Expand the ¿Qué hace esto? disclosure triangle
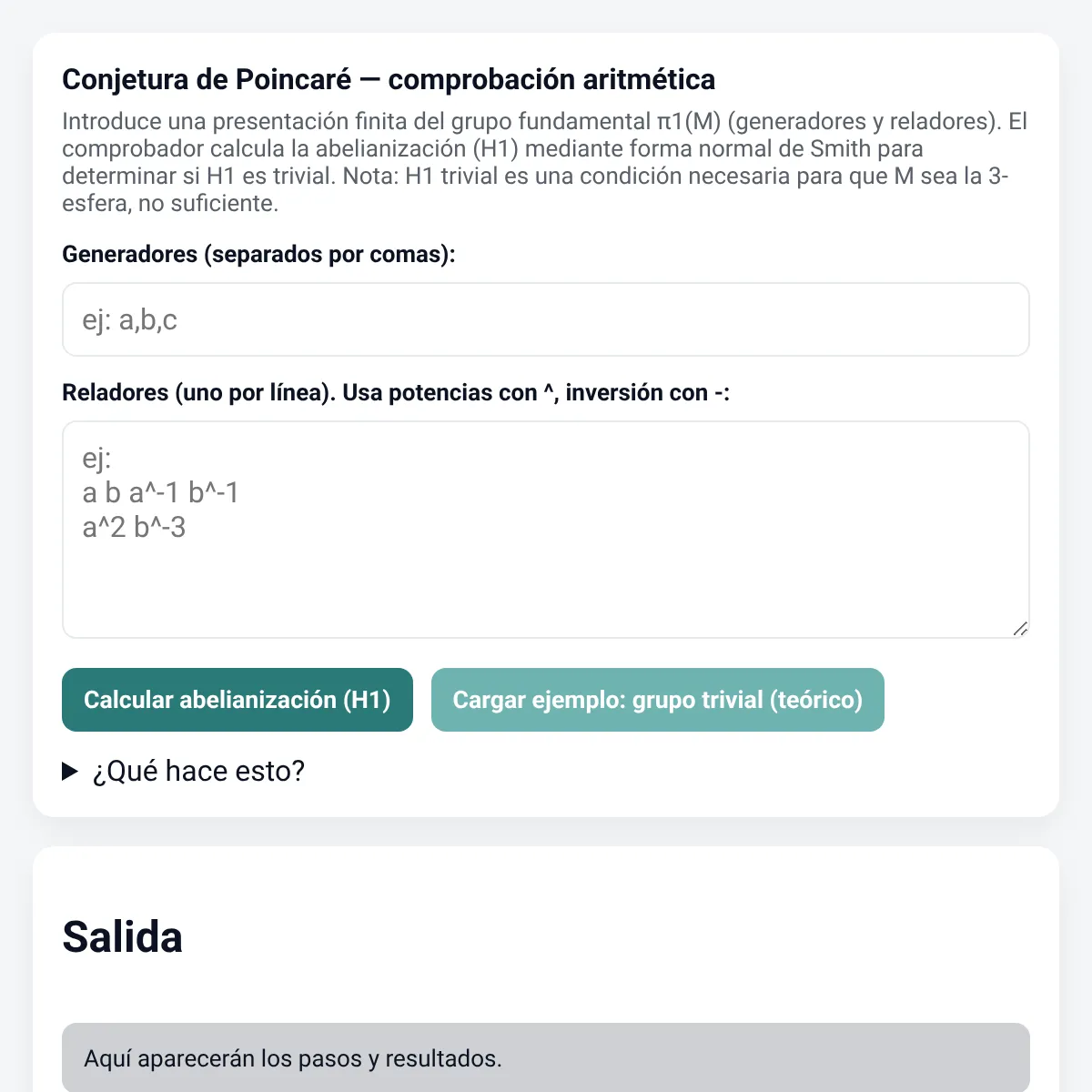Screen dimensions: 1092x1092 pyautogui.click(x=70, y=772)
